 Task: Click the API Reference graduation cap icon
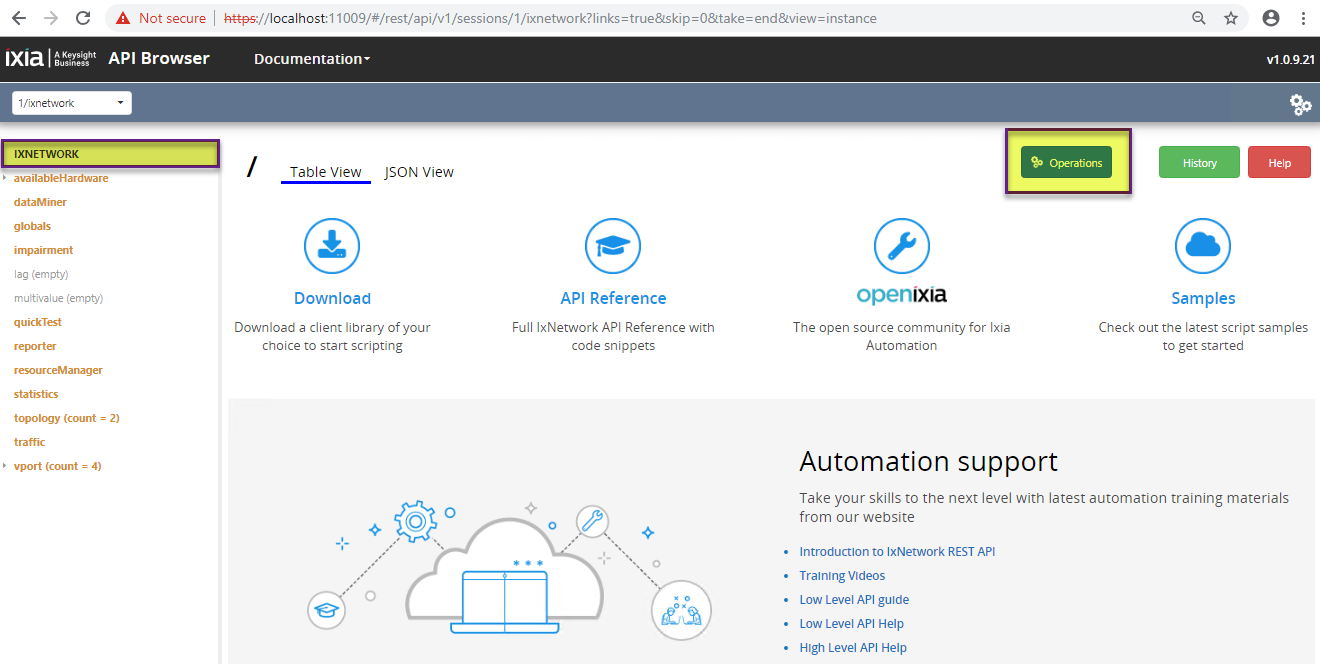(x=612, y=245)
